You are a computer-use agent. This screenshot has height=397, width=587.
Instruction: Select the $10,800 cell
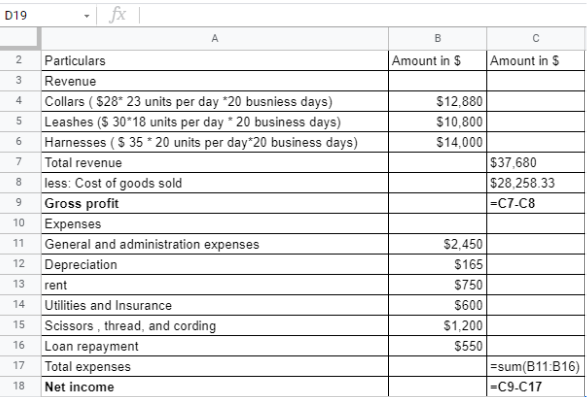[438, 121]
